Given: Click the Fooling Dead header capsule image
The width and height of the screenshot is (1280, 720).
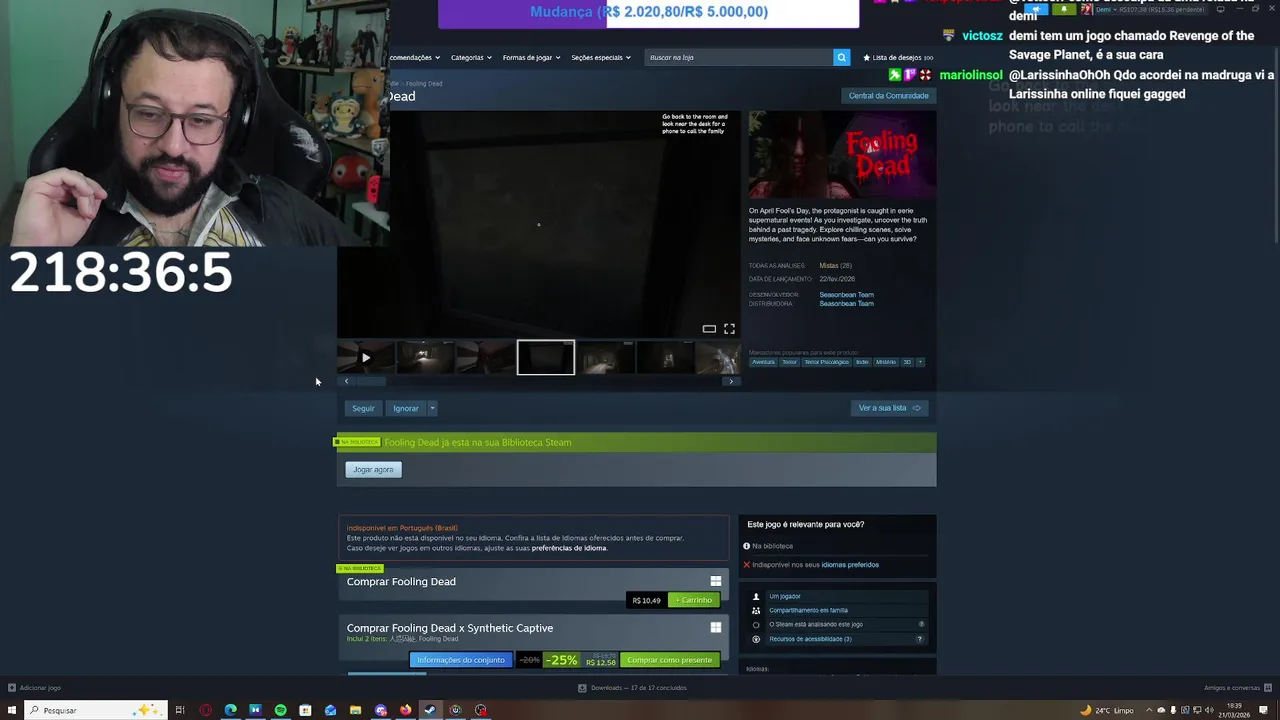Looking at the screenshot, I should pos(842,155).
